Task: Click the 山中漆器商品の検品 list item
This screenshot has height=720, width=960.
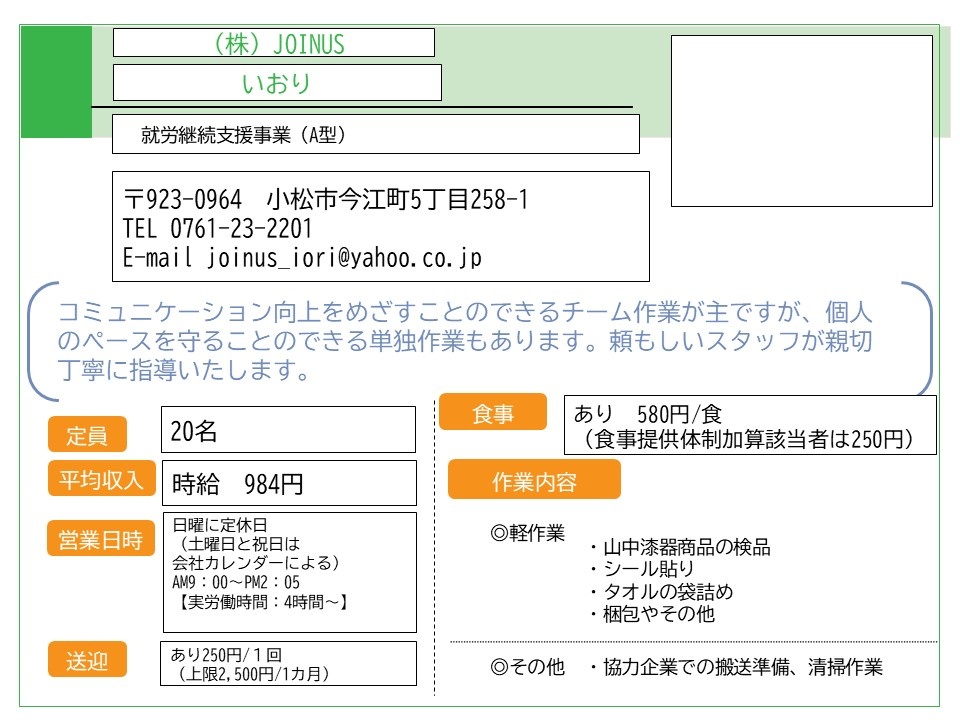Action: pos(680,547)
